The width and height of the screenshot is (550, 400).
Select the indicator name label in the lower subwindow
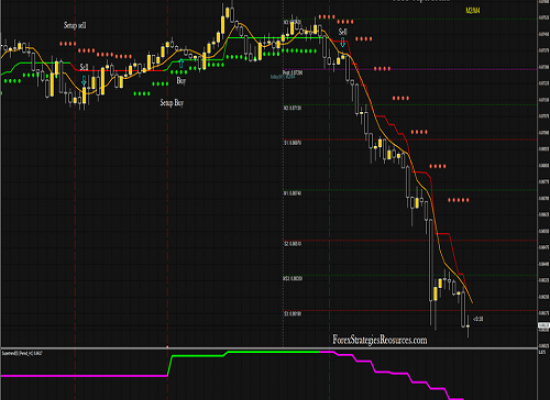pos(22,353)
